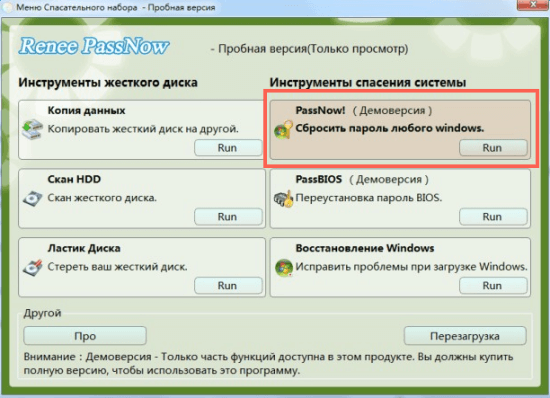Click the Восстановление Windows logo icon

[283, 268]
